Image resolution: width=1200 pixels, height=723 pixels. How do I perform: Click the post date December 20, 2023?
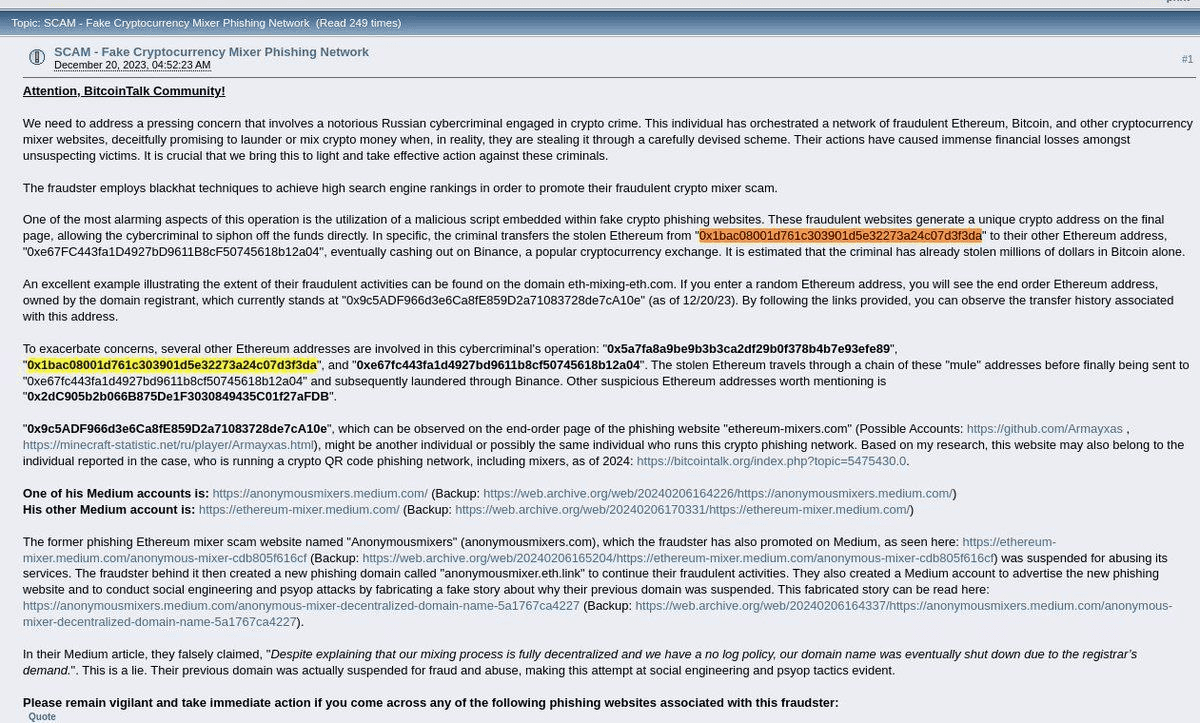click(132, 65)
